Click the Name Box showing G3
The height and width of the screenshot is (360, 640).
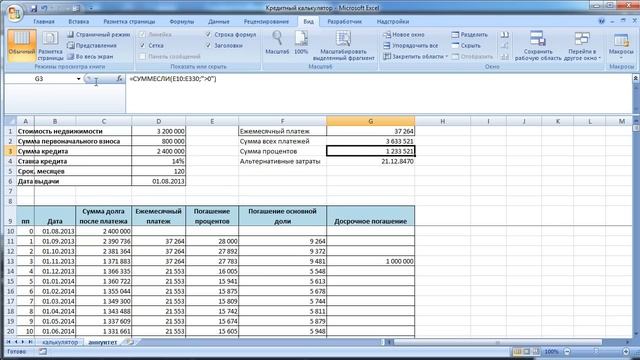tap(39, 79)
